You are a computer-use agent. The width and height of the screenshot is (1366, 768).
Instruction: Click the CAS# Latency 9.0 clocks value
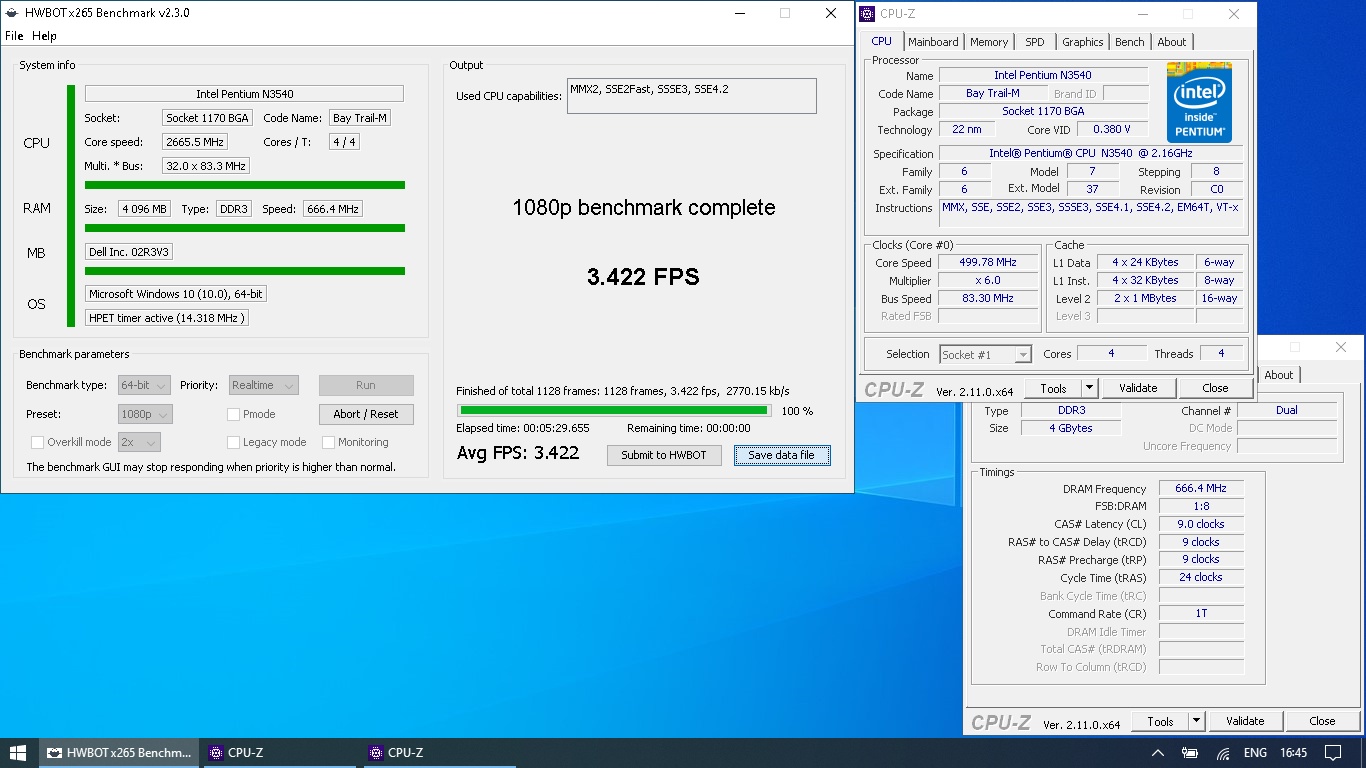pyautogui.click(x=1201, y=524)
